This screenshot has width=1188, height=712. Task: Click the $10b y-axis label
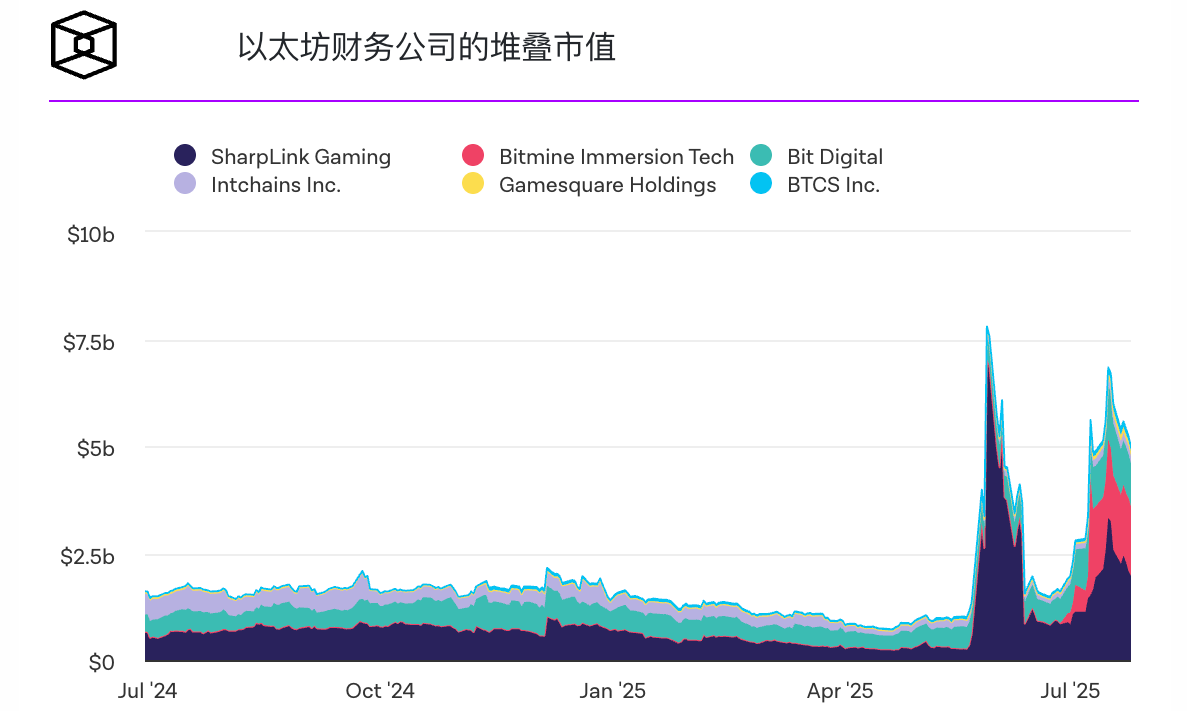tap(91, 235)
